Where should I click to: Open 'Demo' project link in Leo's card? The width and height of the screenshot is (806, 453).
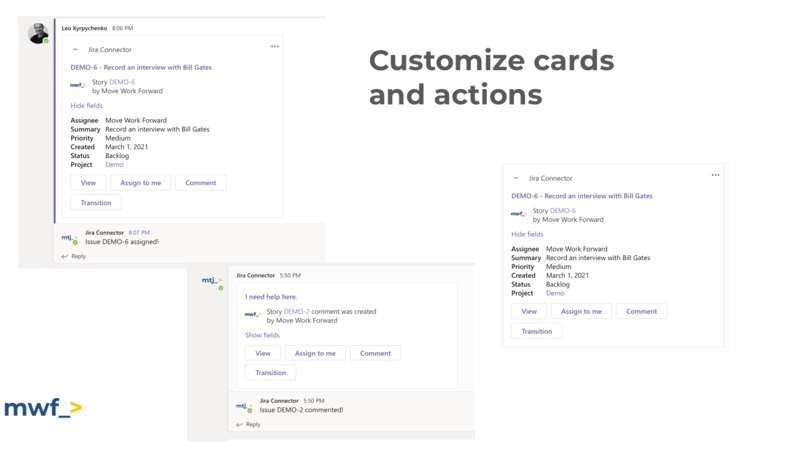coord(114,165)
